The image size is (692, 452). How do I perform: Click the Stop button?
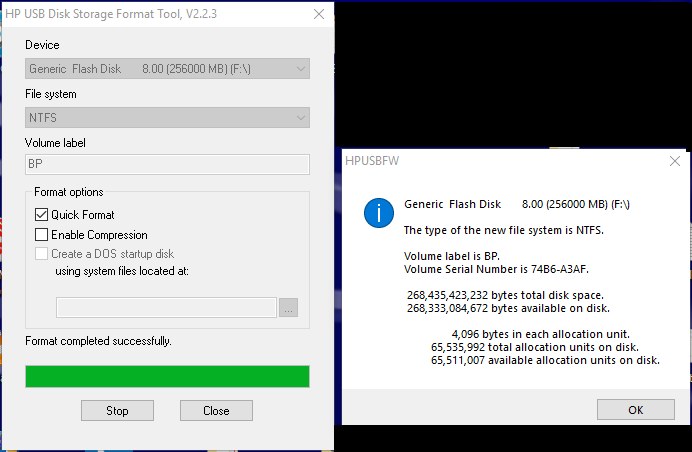point(117,411)
